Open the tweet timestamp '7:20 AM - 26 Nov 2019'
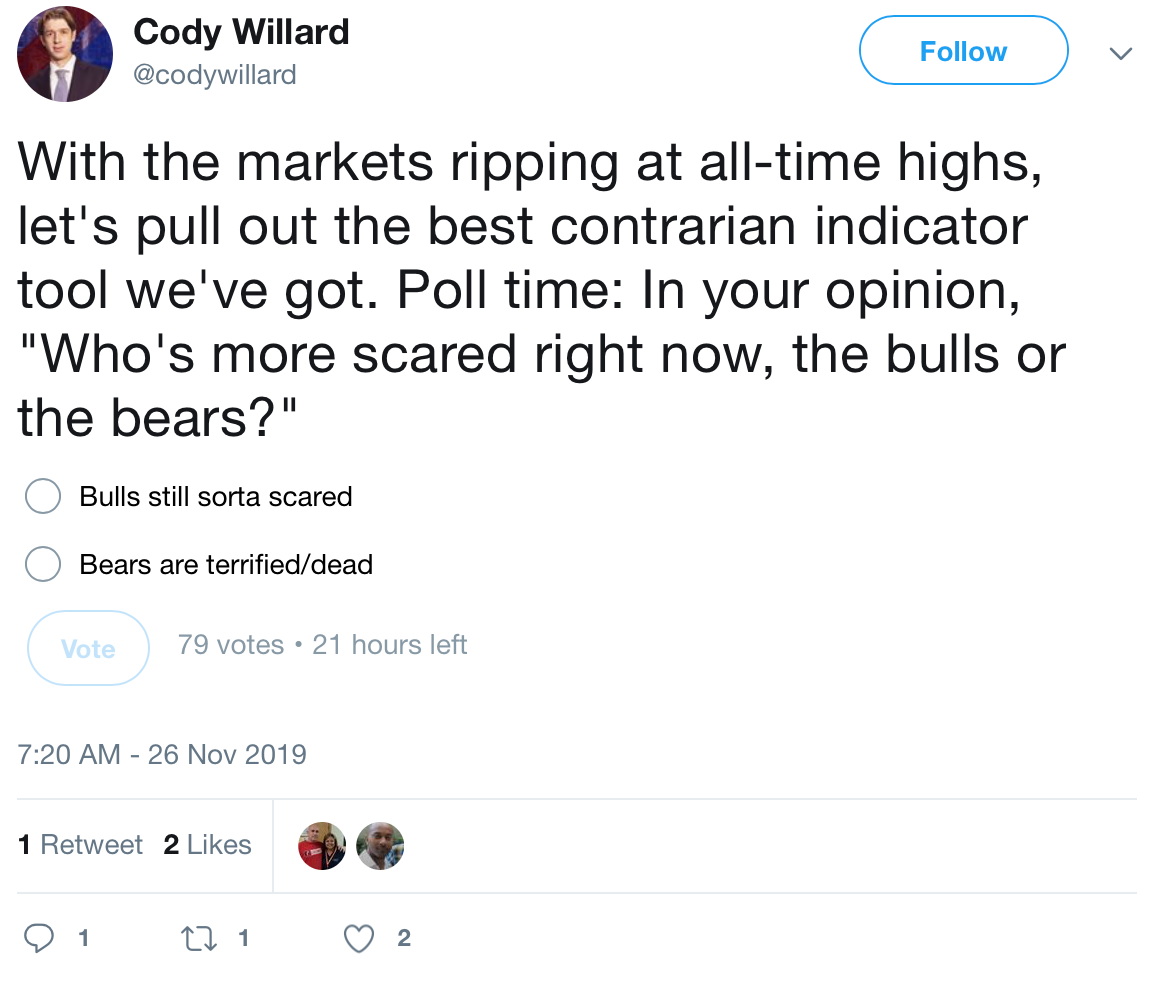The image size is (1156, 1006). point(162,755)
